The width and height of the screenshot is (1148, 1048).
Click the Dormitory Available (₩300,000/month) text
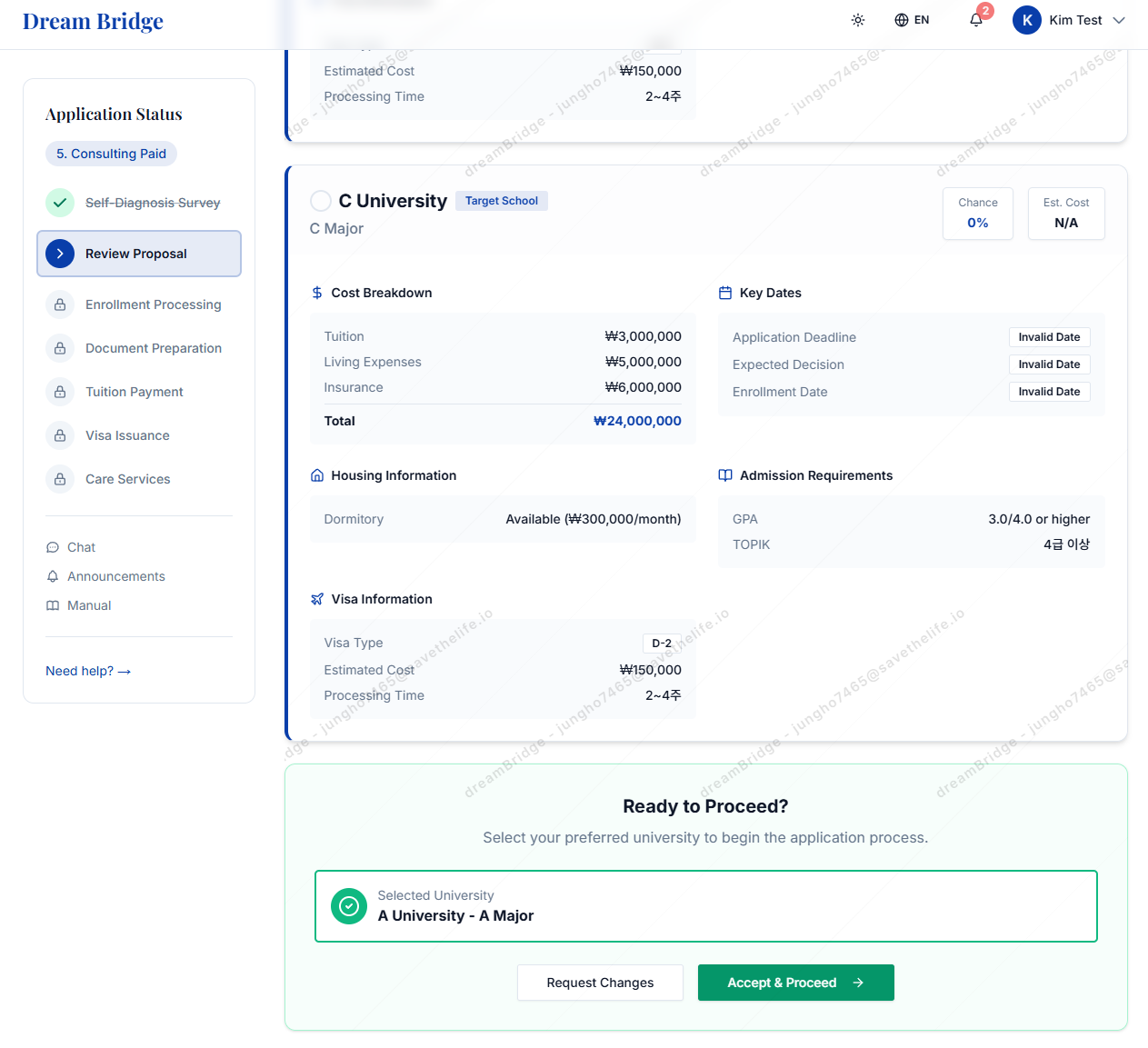[594, 519]
